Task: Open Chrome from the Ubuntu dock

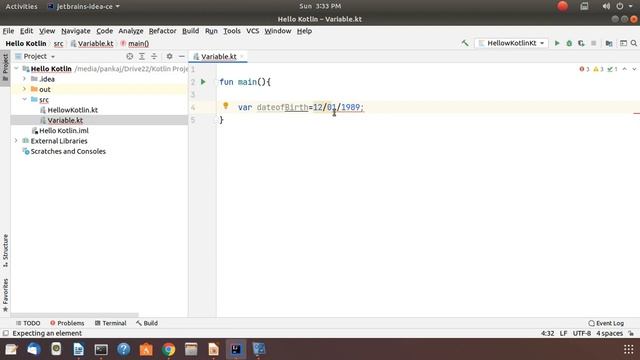Action: point(169,349)
